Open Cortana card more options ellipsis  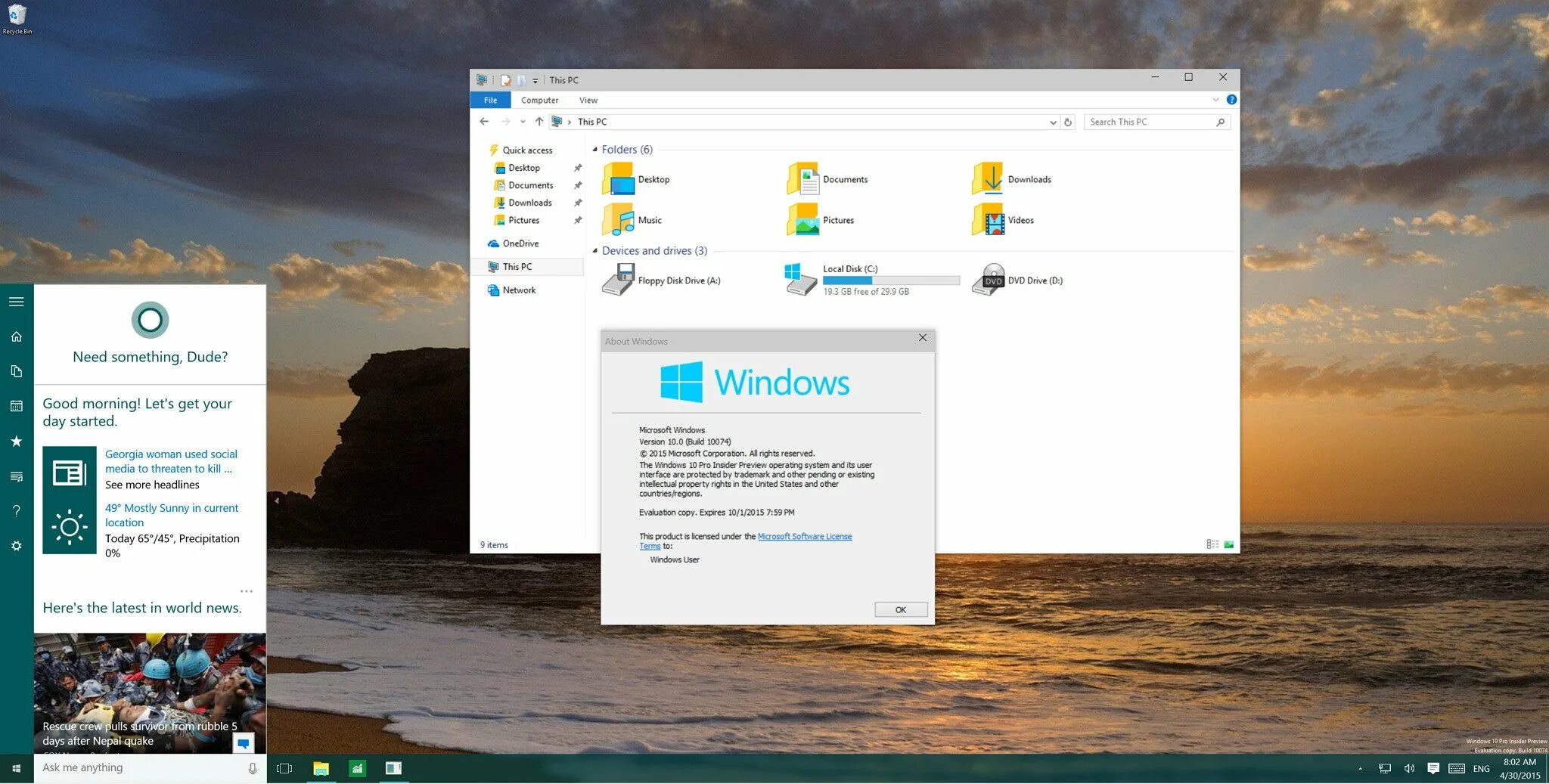(x=247, y=591)
